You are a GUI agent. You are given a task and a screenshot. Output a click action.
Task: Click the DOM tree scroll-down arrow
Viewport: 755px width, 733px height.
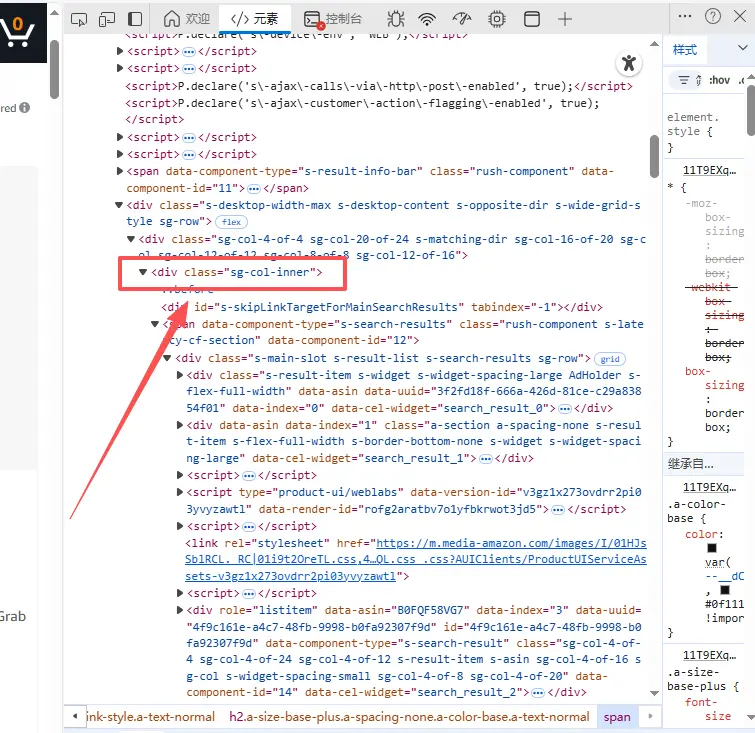point(654,693)
